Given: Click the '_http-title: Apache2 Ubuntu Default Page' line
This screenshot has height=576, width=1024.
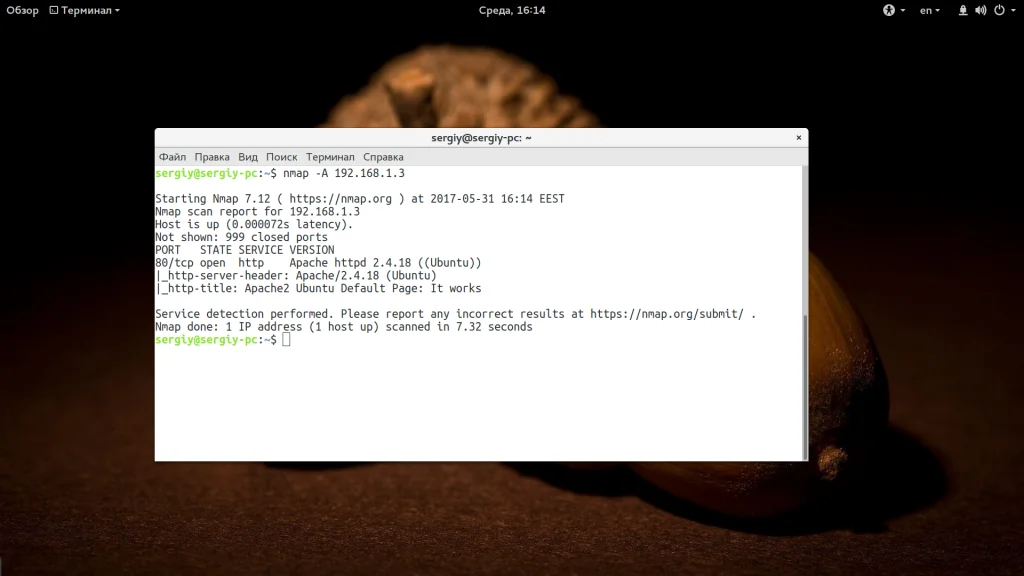Looking at the screenshot, I should [x=318, y=289].
